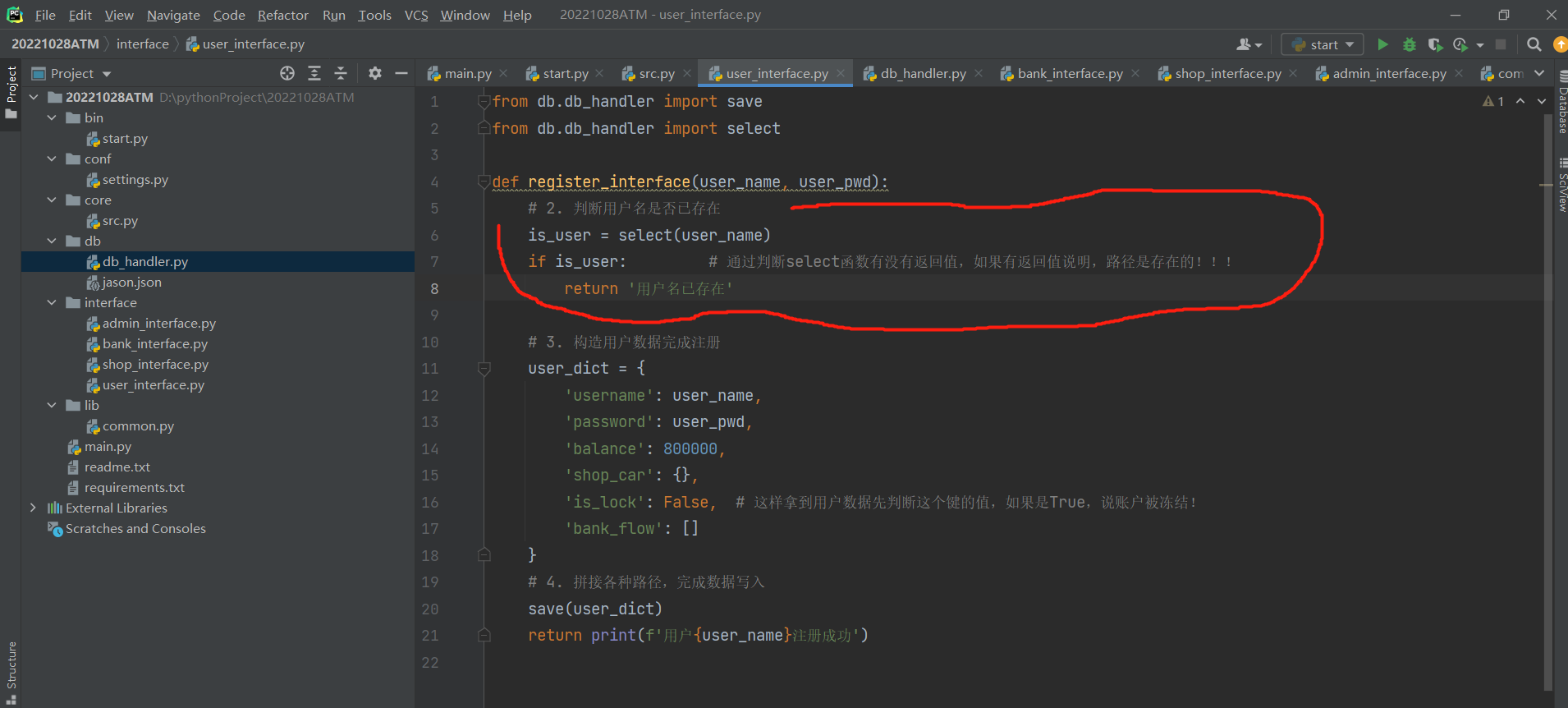
Task: Collapse the core folder
Action: (x=52, y=200)
